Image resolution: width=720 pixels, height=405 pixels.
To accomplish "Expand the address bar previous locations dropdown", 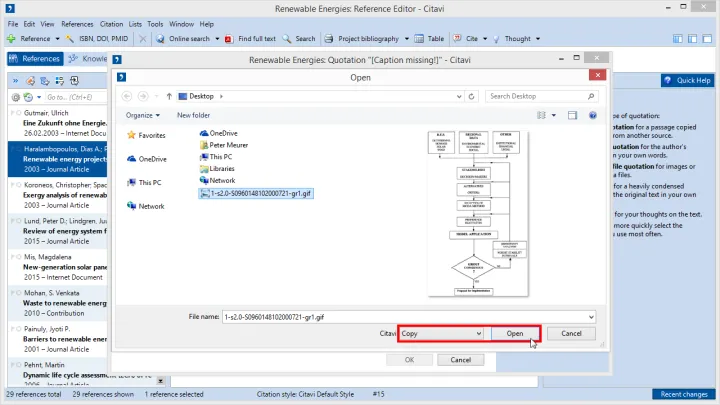I will click(x=459, y=96).
